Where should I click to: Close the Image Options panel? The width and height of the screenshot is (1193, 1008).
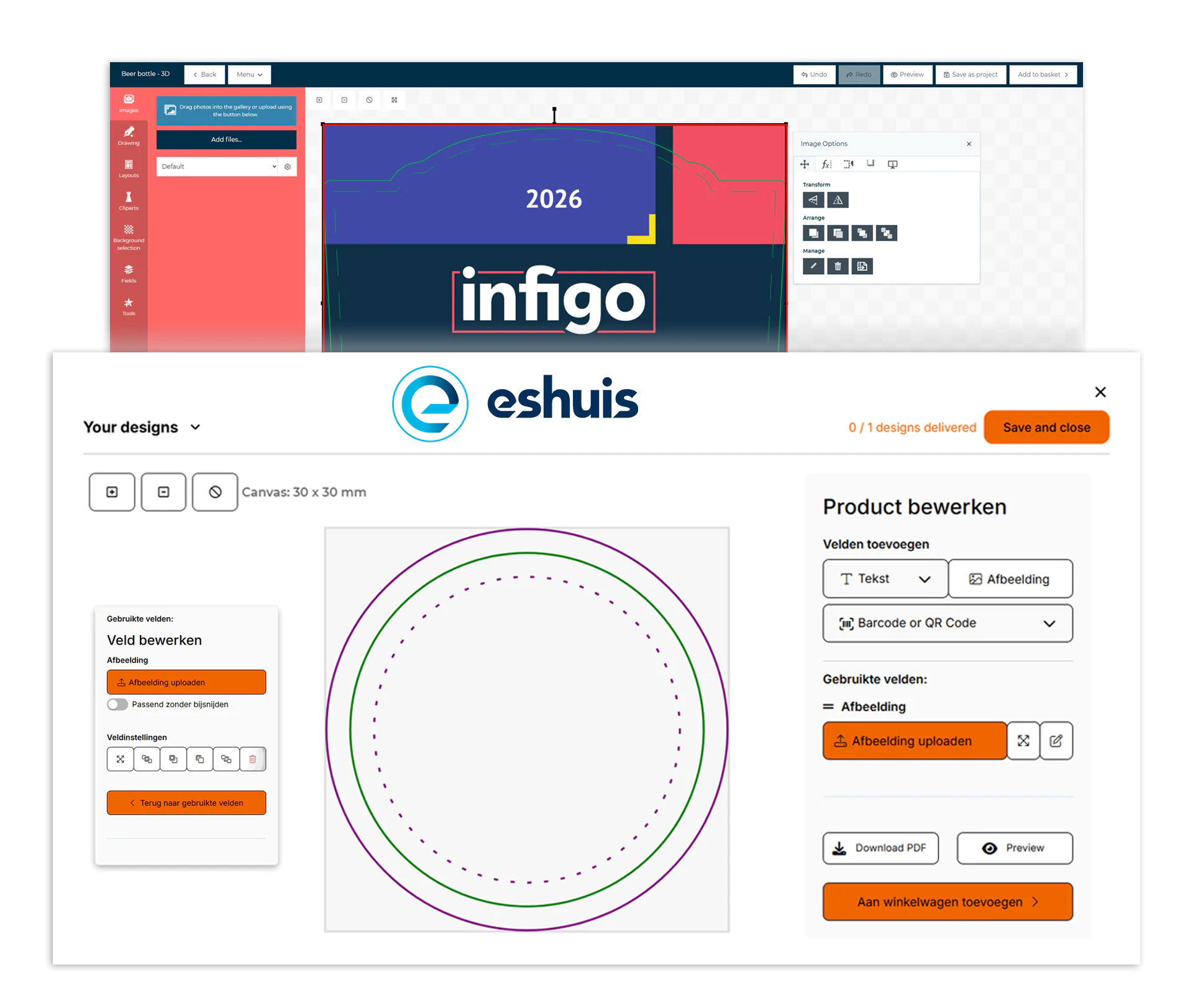click(x=969, y=144)
